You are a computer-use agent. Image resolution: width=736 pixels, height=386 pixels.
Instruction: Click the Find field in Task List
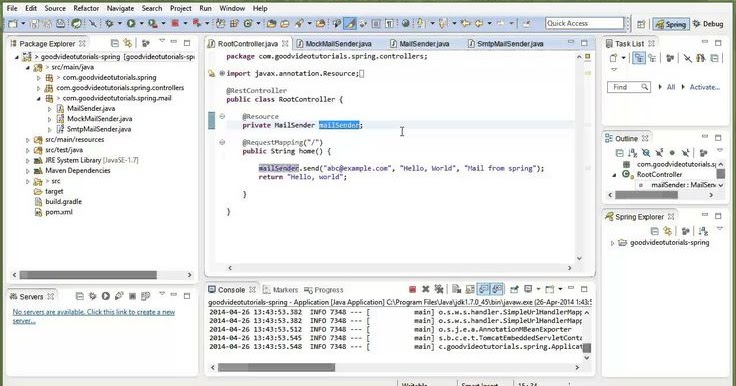point(629,87)
